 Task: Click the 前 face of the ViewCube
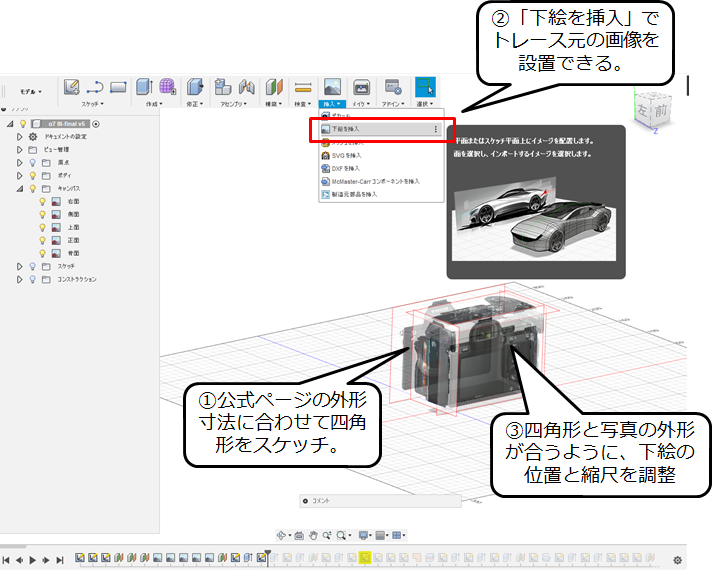(x=661, y=110)
